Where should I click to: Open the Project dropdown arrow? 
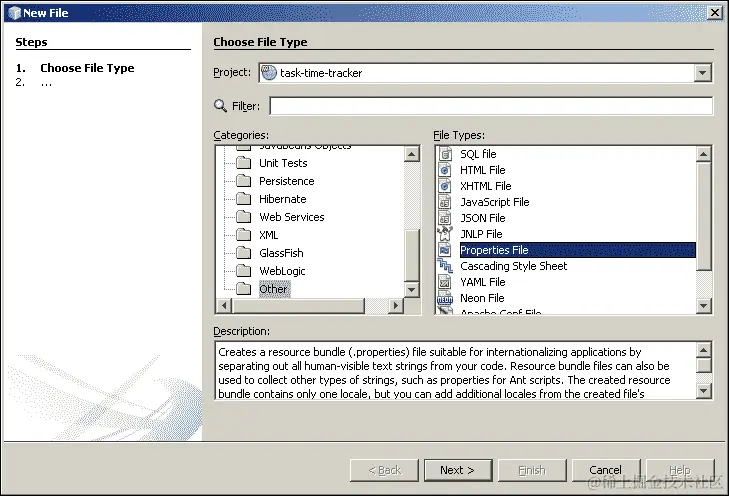702,73
